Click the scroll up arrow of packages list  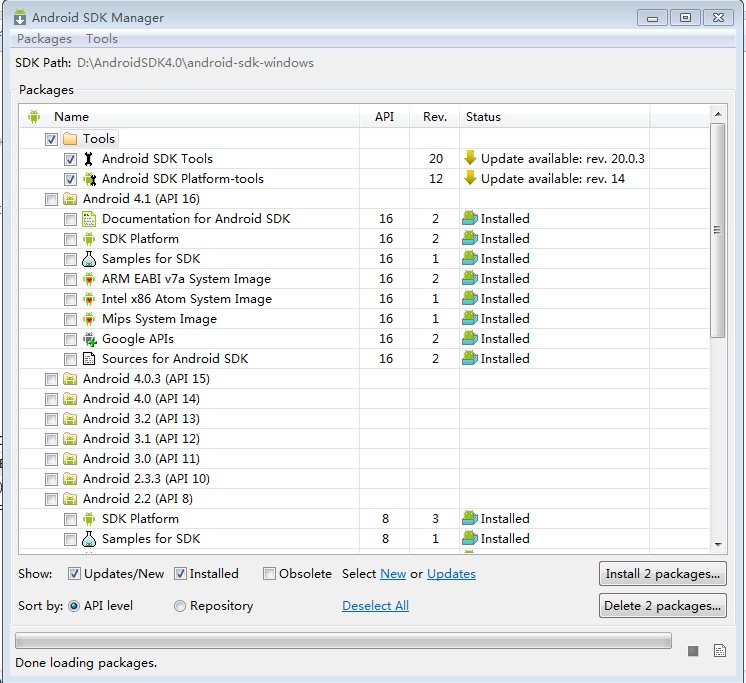(x=718, y=114)
